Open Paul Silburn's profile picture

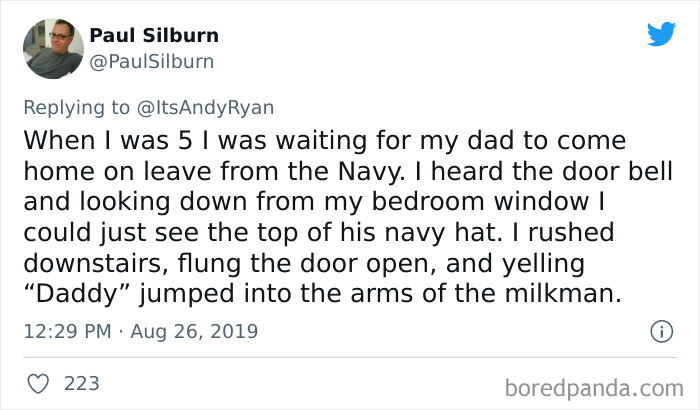52,47
